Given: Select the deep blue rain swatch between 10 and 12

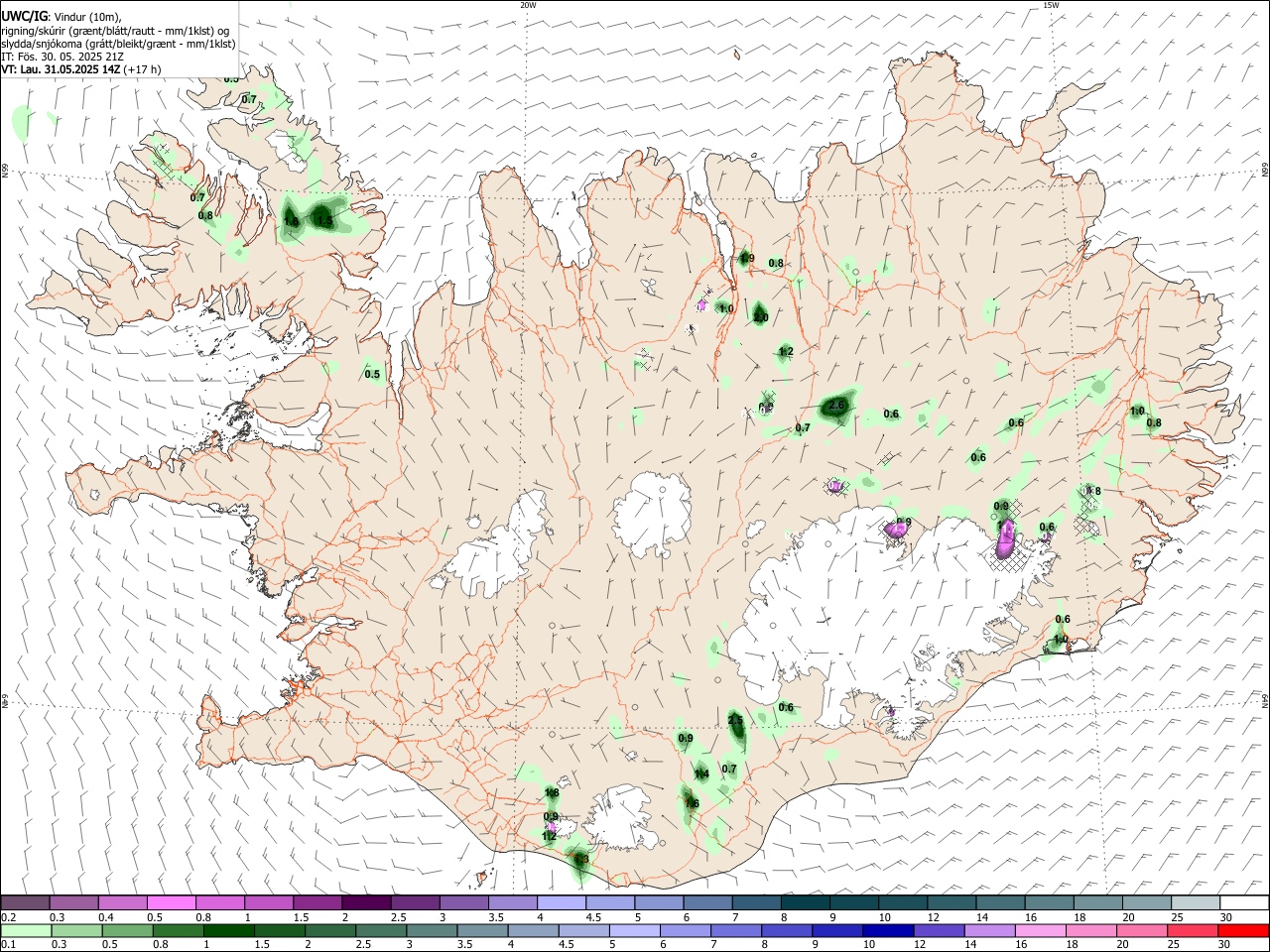Looking at the screenshot, I should click(x=887, y=930).
